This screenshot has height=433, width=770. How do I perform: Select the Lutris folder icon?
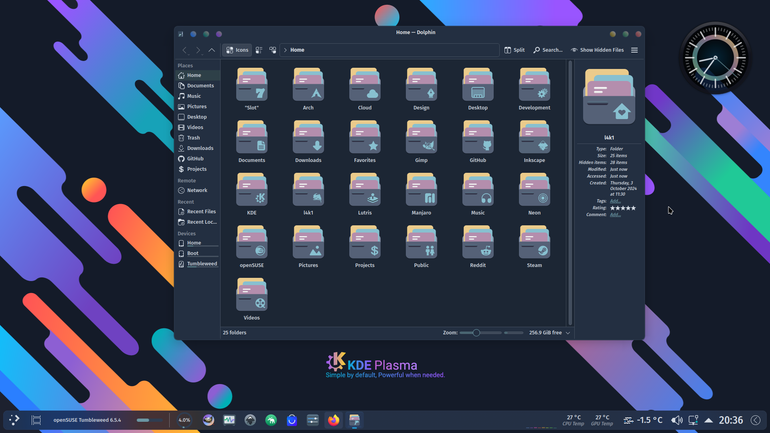(364, 190)
